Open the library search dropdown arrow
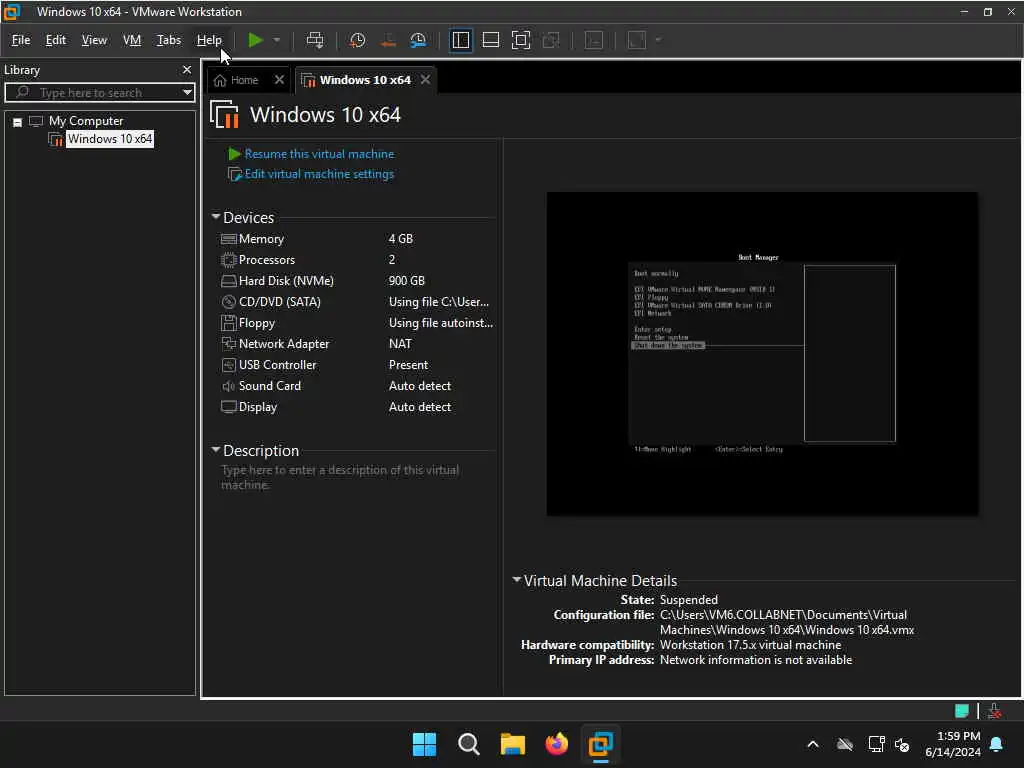The image size is (1024, 768). coord(187,93)
